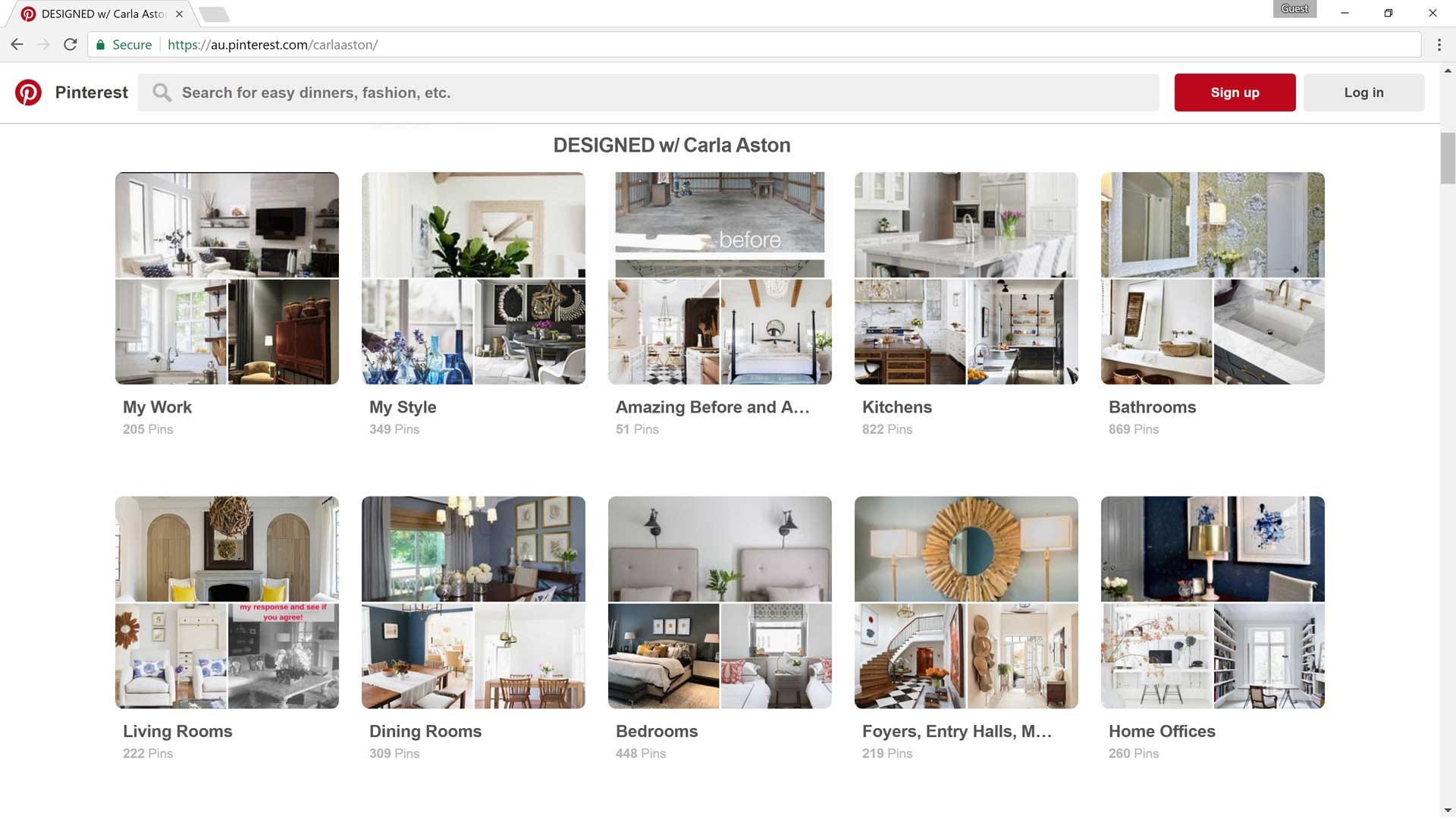Click the browser address bar URL
1456x819 pixels.
pyautogui.click(x=273, y=45)
